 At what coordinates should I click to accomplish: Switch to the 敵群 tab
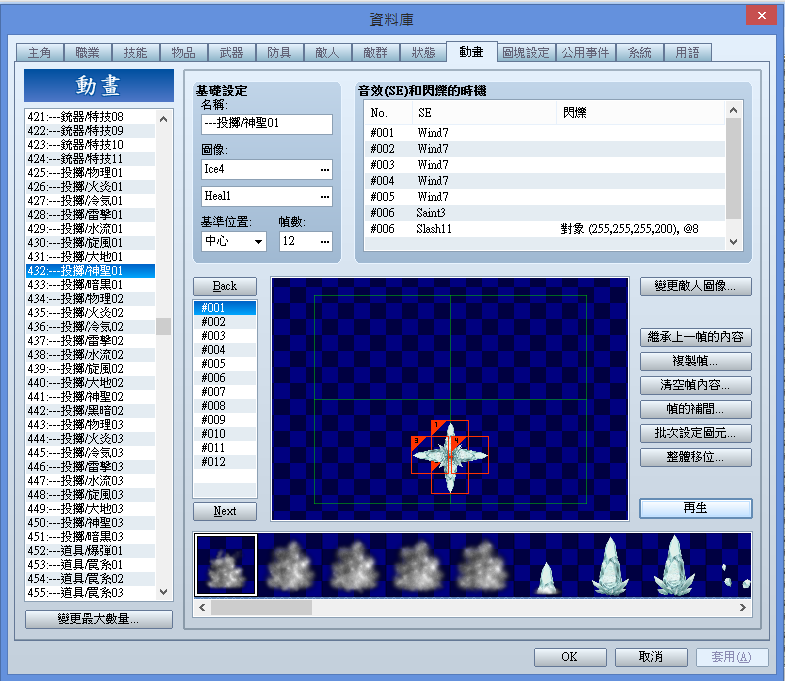tap(375, 53)
